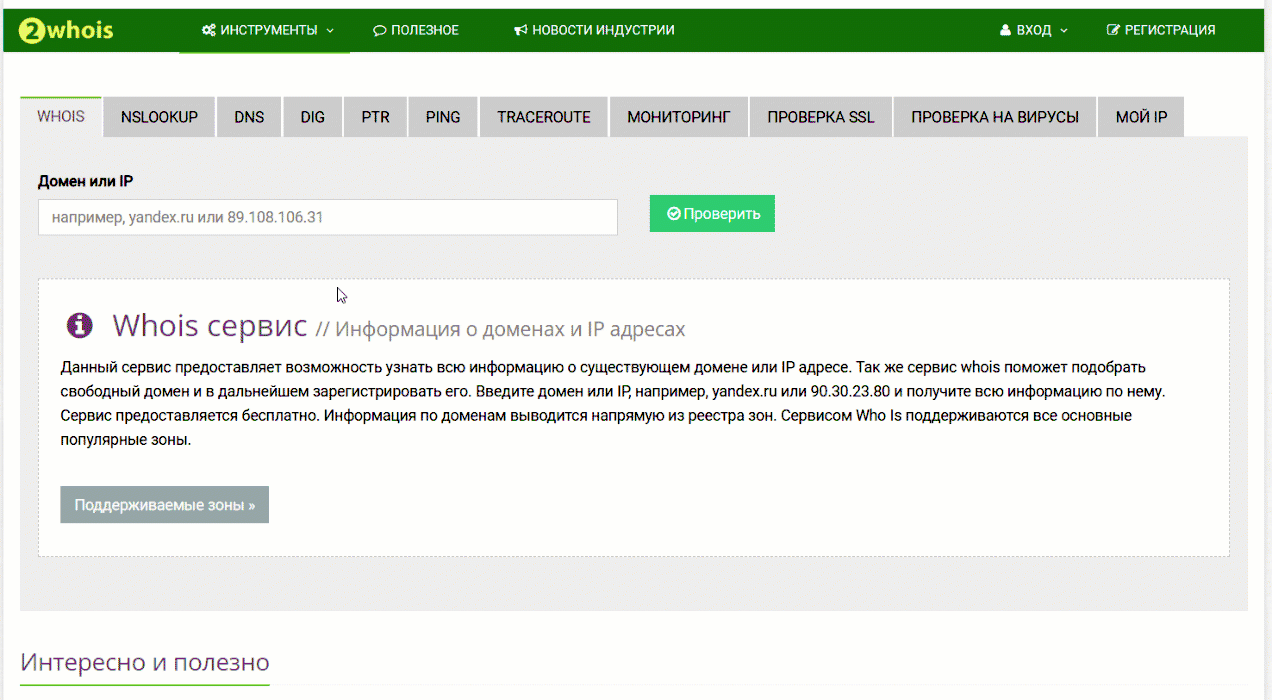Click the 2whois logo

(66, 30)
